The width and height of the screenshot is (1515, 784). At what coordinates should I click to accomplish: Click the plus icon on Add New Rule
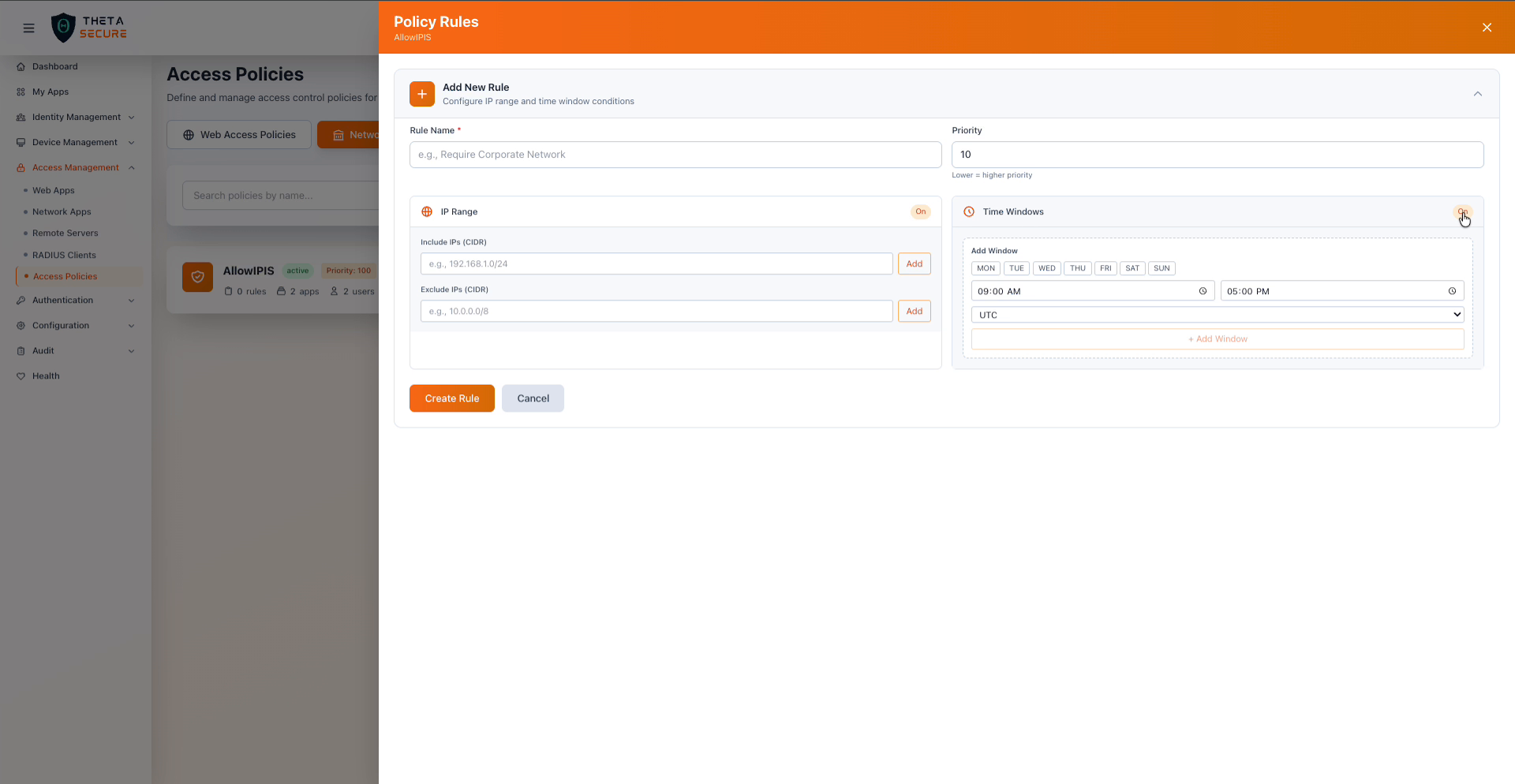tap(422, 94)
